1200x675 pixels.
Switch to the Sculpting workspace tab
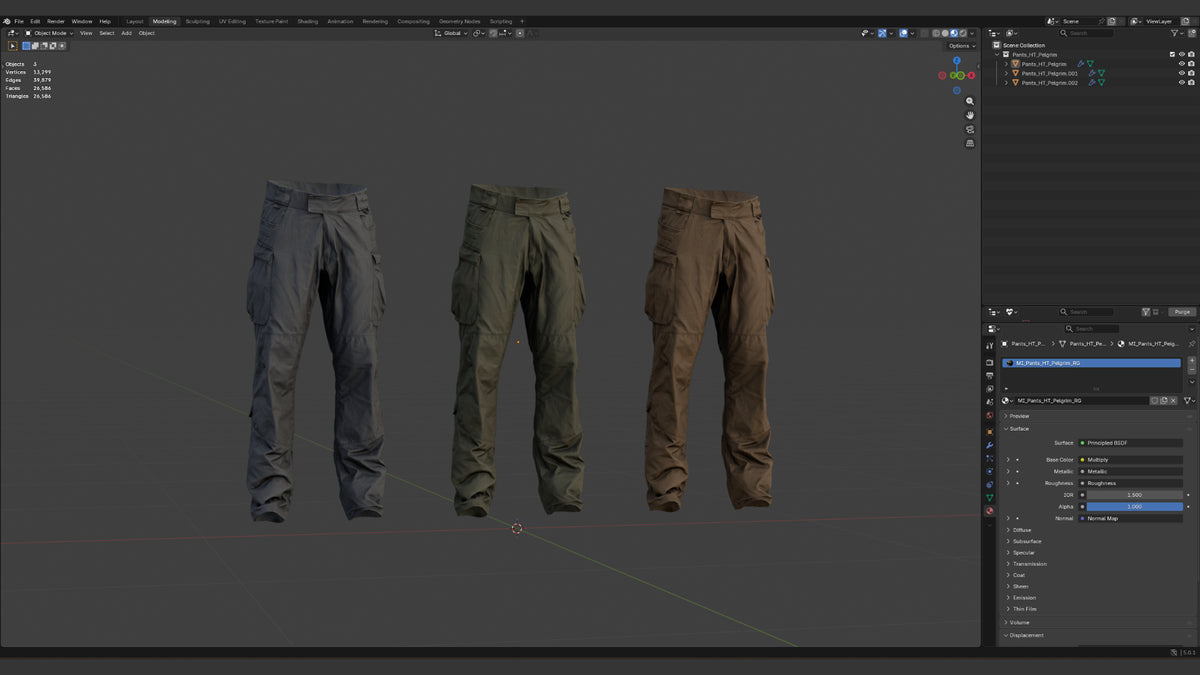[x=198, y=21]
